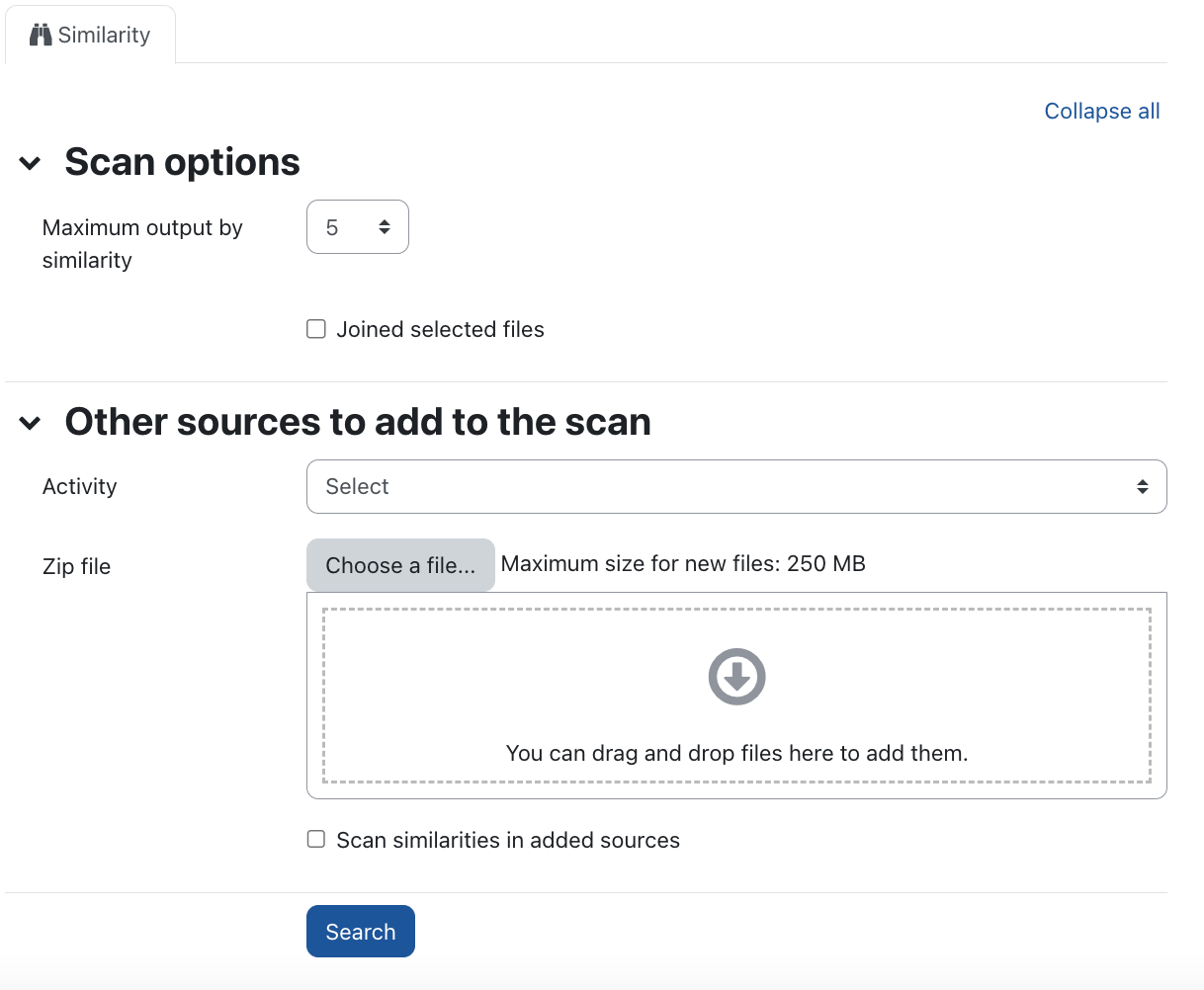
Task: Click the download arrow icon in the drop zone
Action: 736,677
